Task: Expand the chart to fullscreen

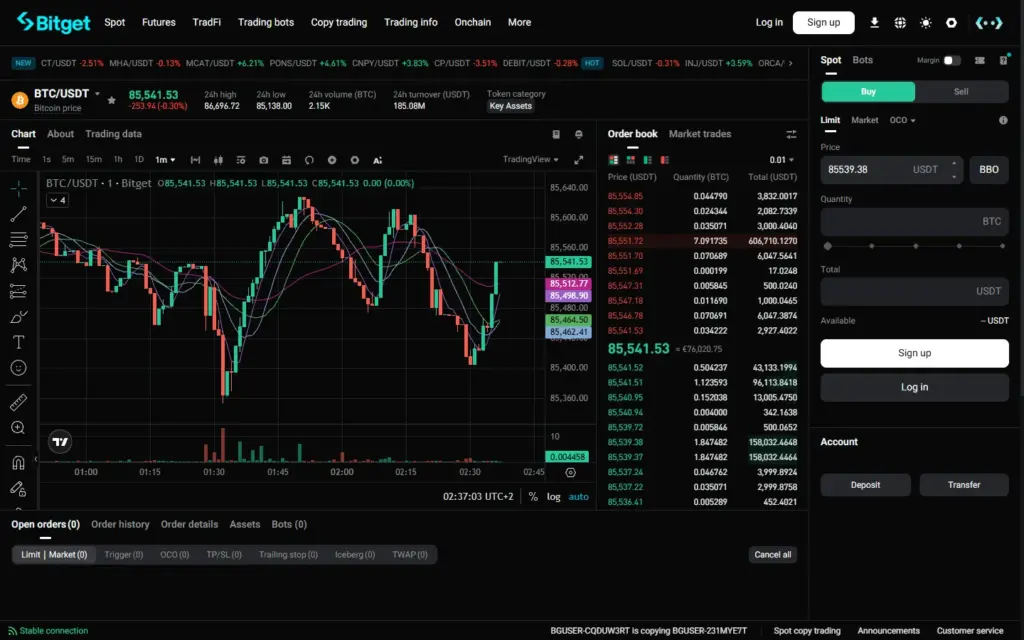Action: pos(579,160)
